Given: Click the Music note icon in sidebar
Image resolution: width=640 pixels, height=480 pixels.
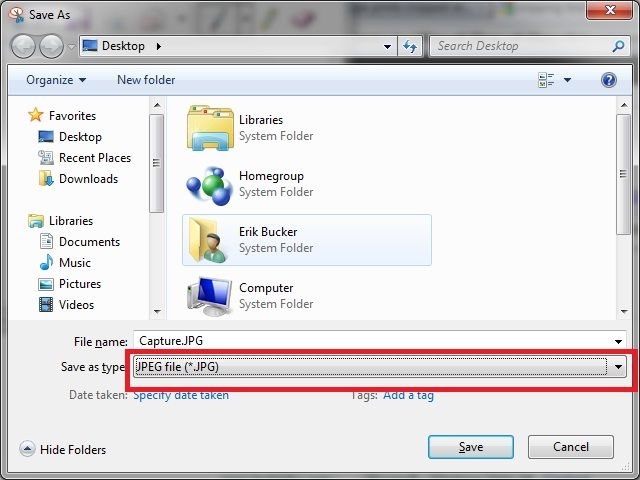Looking at the screenshot, I should click(x=46, y=262).
